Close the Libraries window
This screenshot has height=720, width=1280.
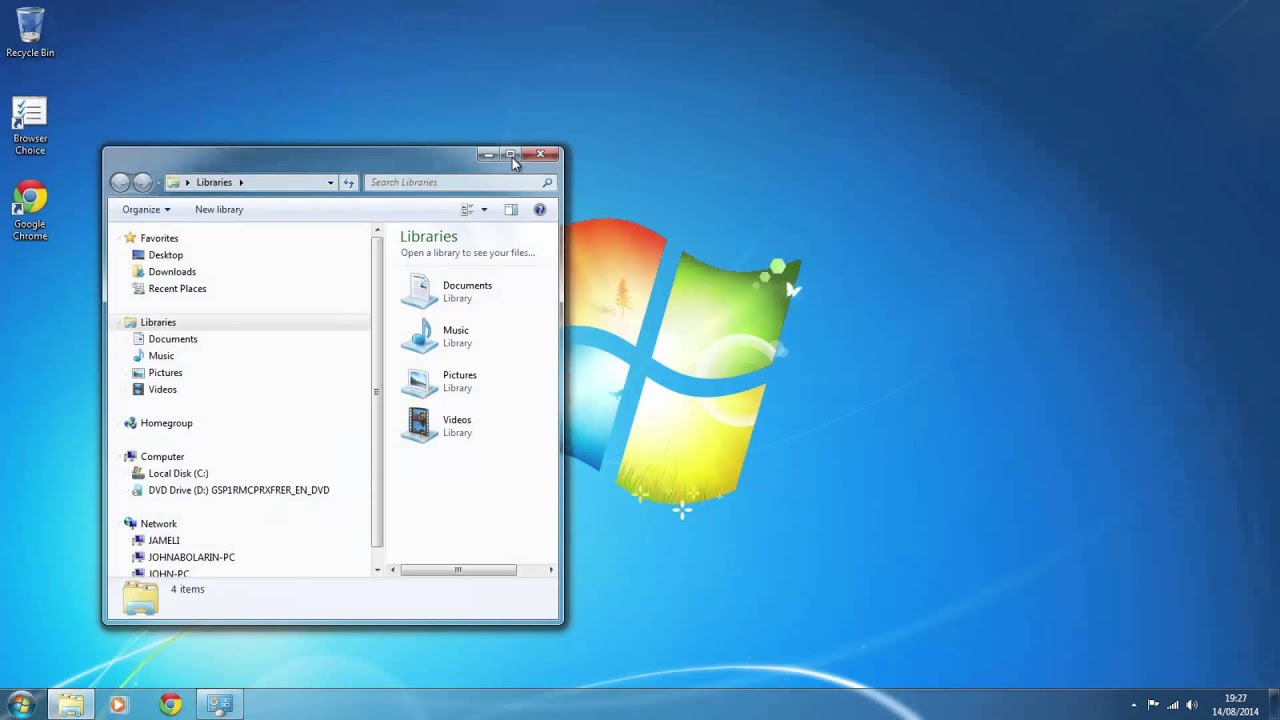540,154
